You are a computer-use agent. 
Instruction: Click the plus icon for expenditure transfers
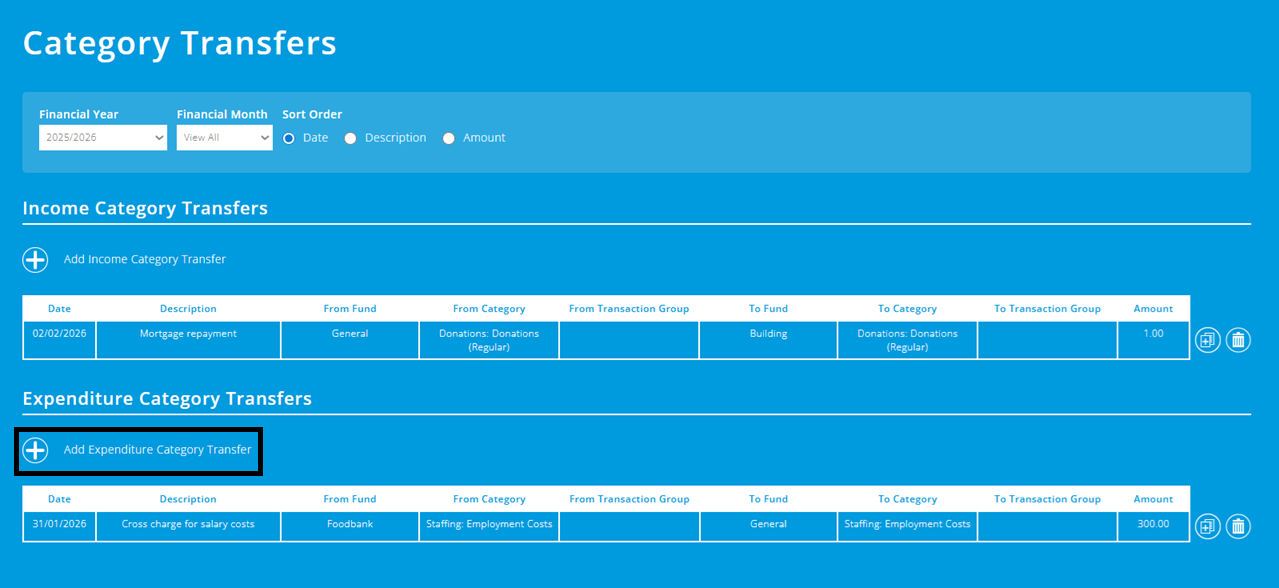[35, 450]
